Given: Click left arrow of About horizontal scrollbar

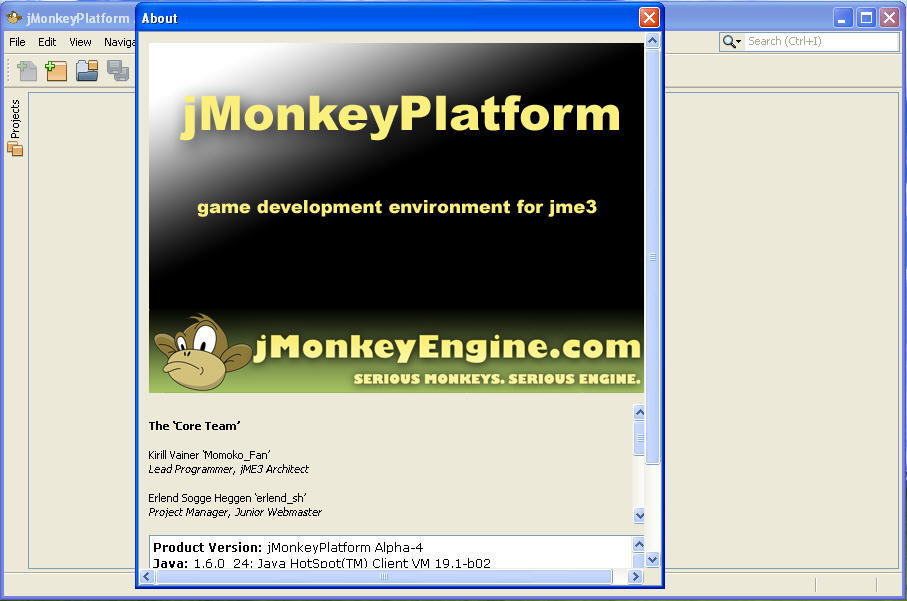Looking at the screenshot, I should point(147,576).
